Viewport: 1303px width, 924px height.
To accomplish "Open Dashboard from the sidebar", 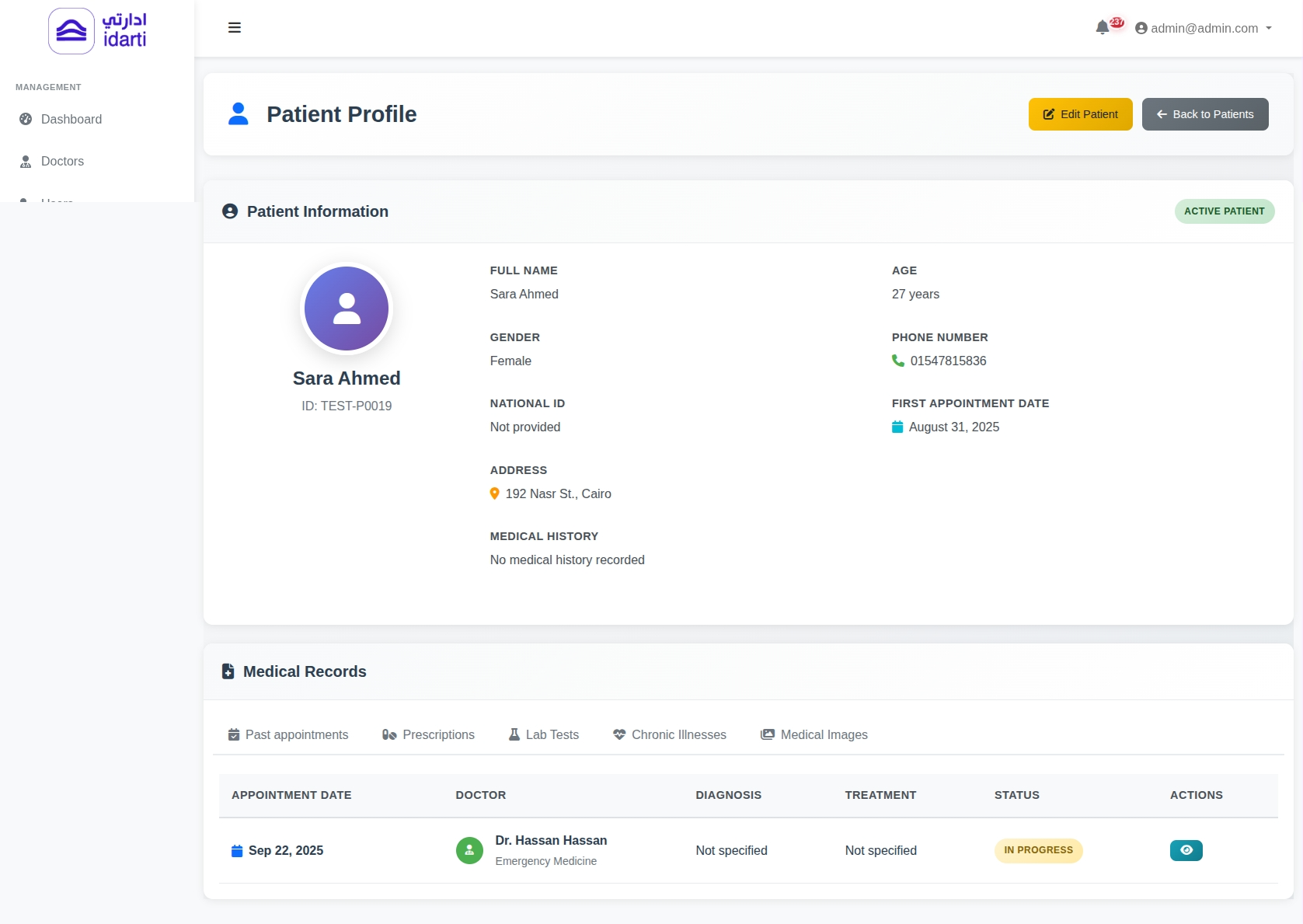I will pyautogui.click(x=71, y=119).
